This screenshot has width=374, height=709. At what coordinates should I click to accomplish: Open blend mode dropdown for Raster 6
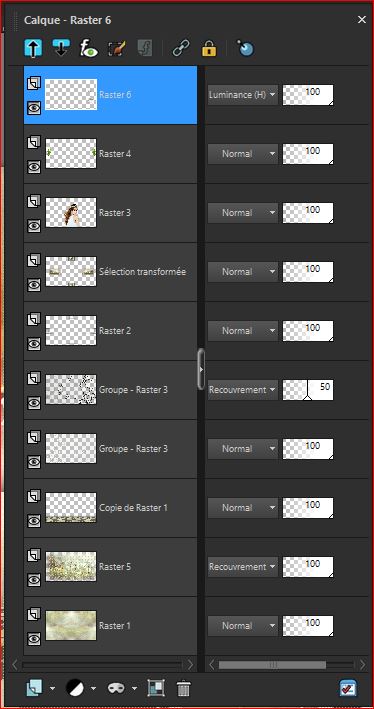click(x=243, y=95)
